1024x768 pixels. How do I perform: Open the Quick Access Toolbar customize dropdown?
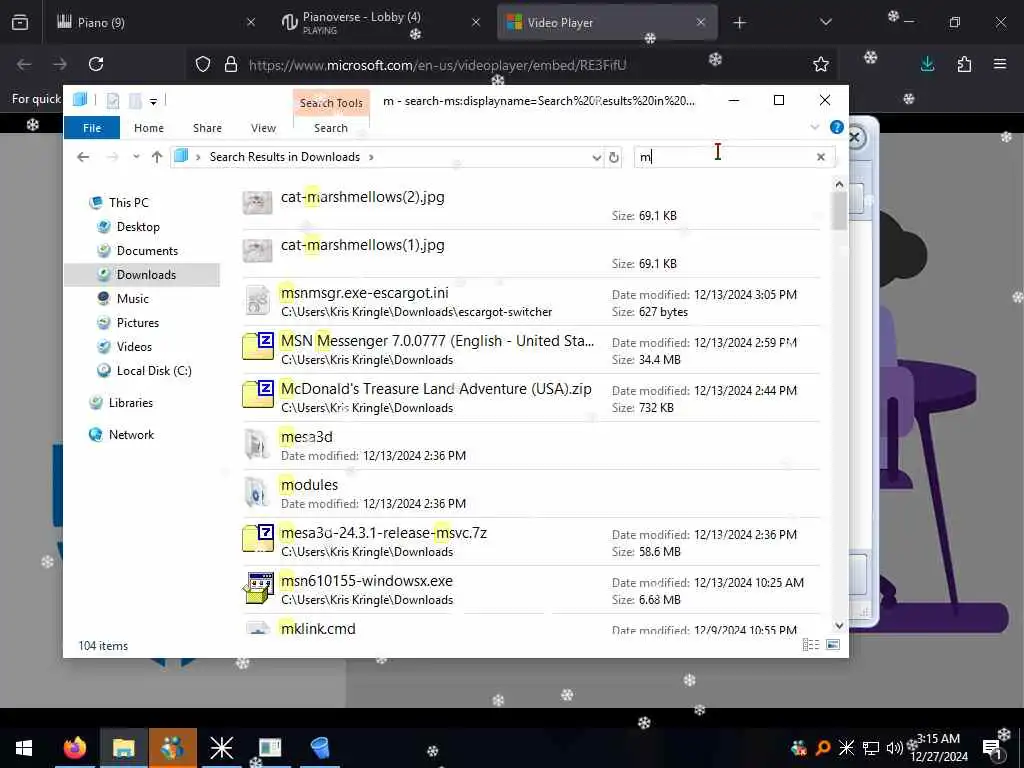tap(153, 101)
